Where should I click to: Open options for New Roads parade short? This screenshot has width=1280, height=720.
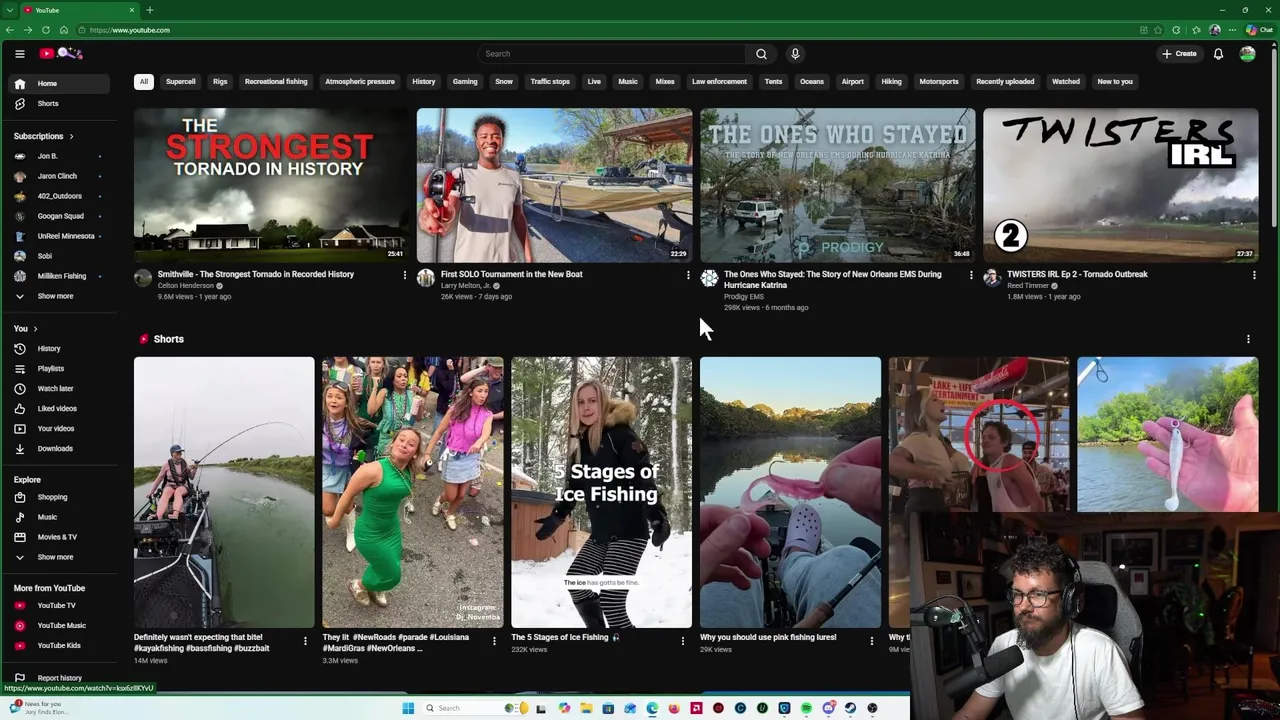click(x=494, y=641)
